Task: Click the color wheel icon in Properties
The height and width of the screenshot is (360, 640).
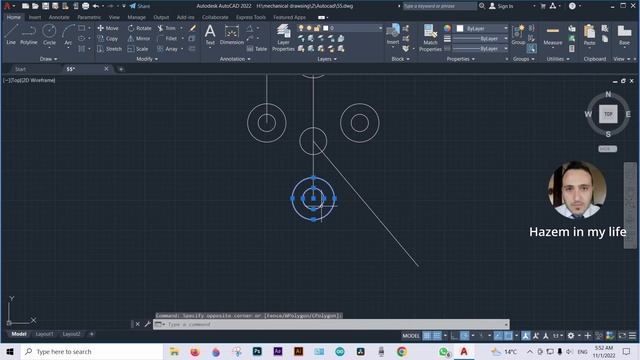Action: point(447,28)
